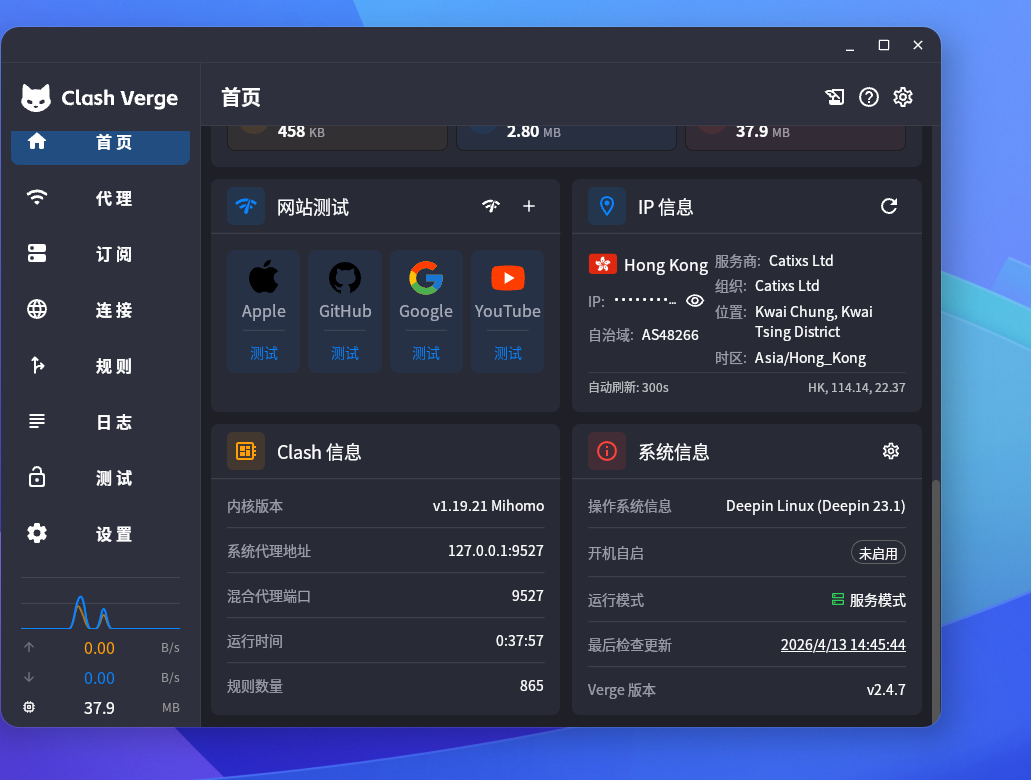Reveal the hidden IP address with eye icon
This screenshot has height=780, width=1031.
pyautogui.click(x=695, y=301)
